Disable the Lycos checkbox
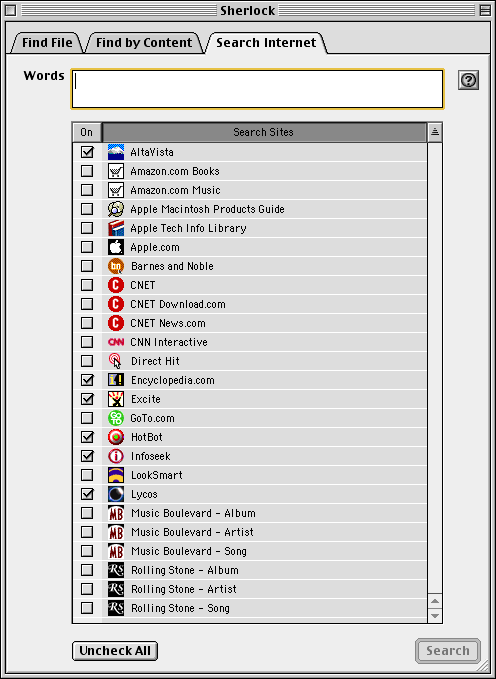The width and height of the screenshot is (496, 679). [x=87, y=494]
